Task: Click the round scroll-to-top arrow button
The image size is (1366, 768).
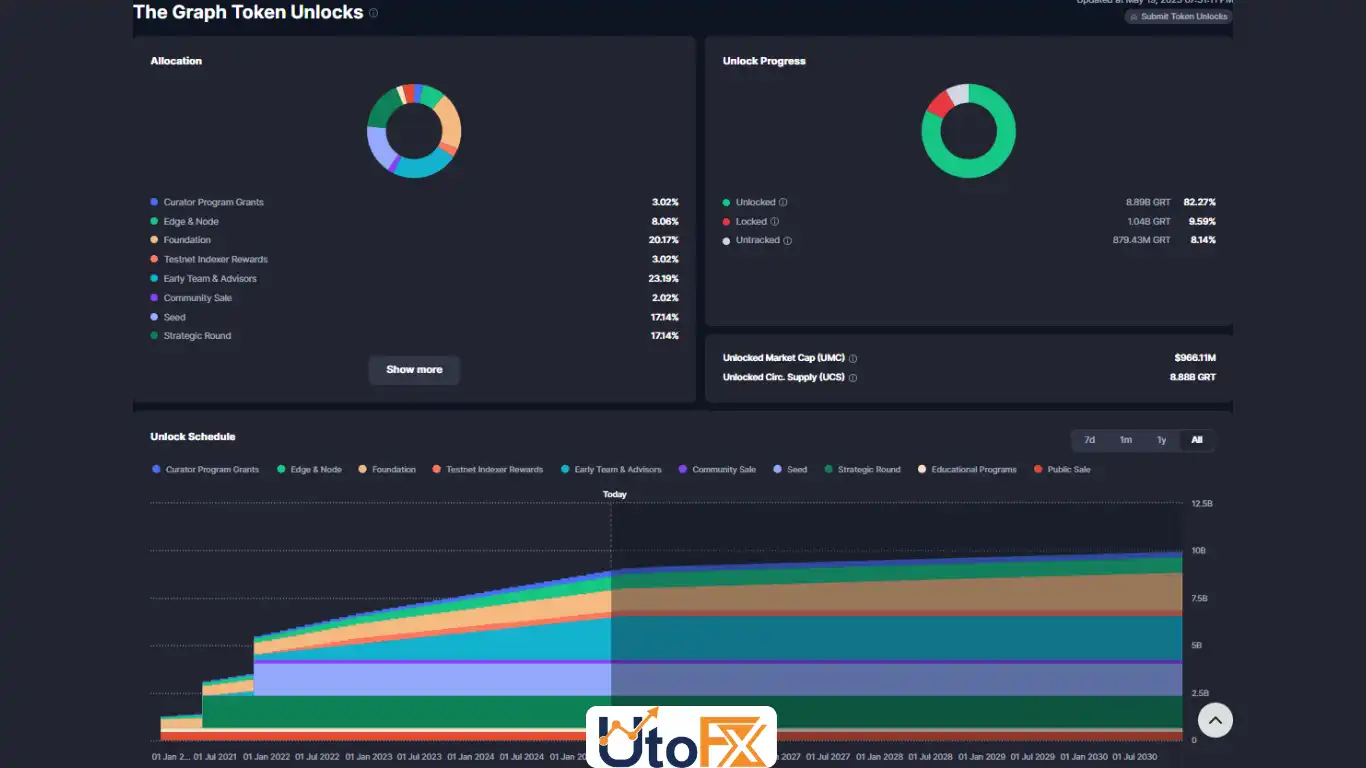Action: tap(1215, 720)
